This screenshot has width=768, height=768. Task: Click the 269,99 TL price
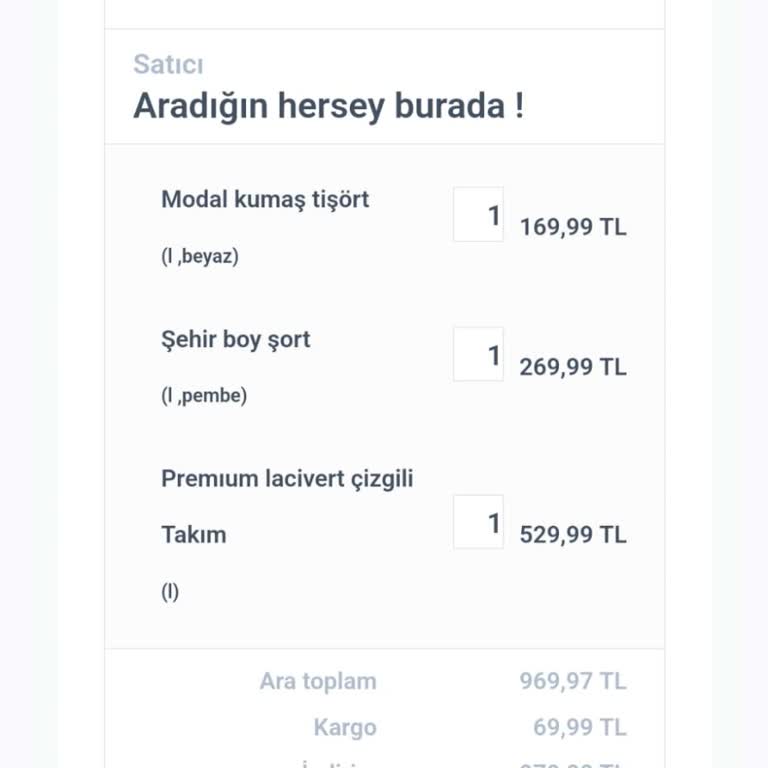pos(573,367)
